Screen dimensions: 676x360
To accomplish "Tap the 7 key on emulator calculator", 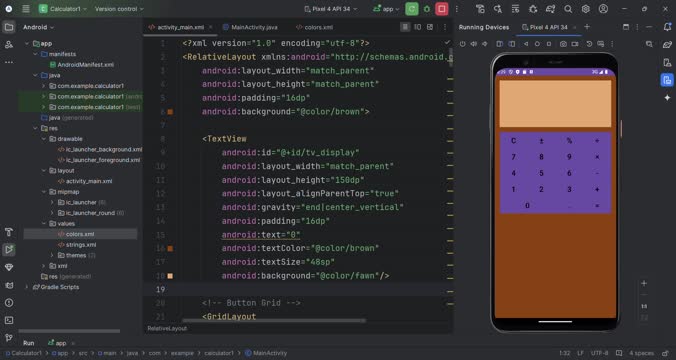I will coord(513,157).
